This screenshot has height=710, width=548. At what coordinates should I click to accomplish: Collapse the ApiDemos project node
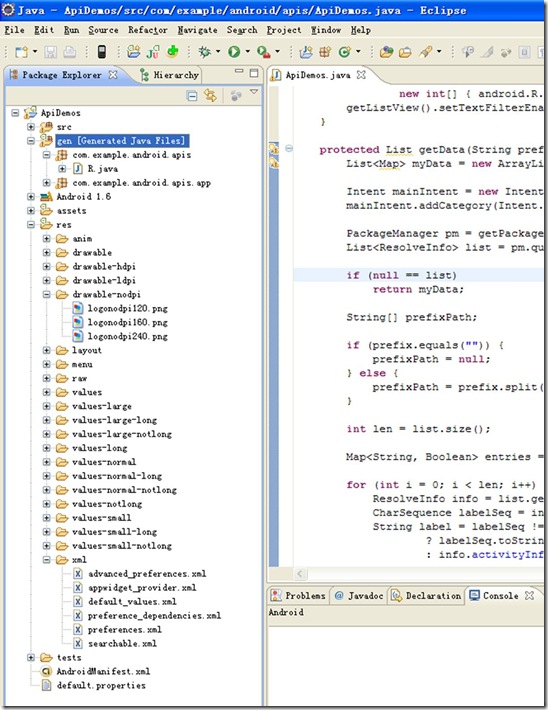coord(15,113)
